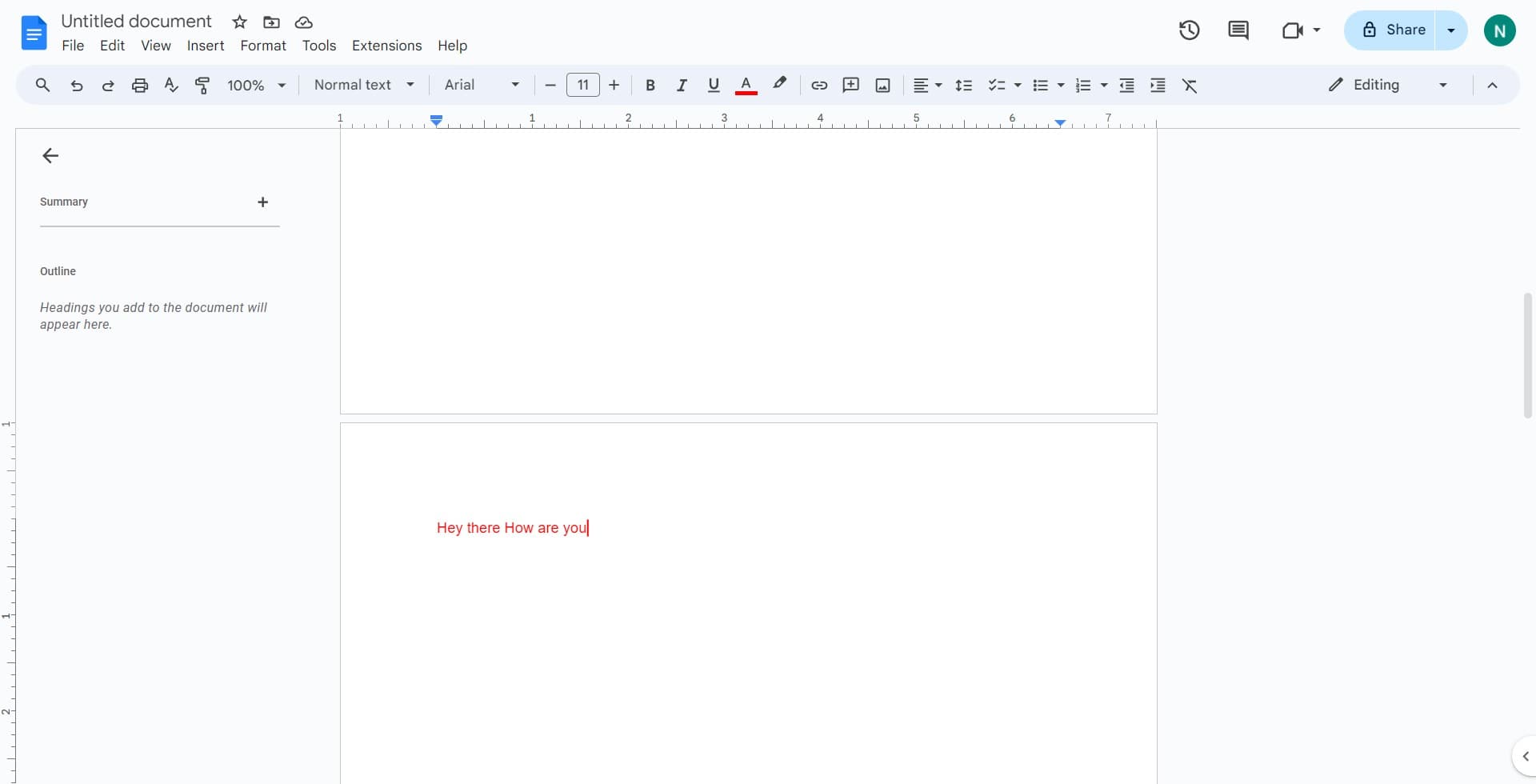Clear formatting on the text
The image size is (1536, 784).
tap(1190, 85)
